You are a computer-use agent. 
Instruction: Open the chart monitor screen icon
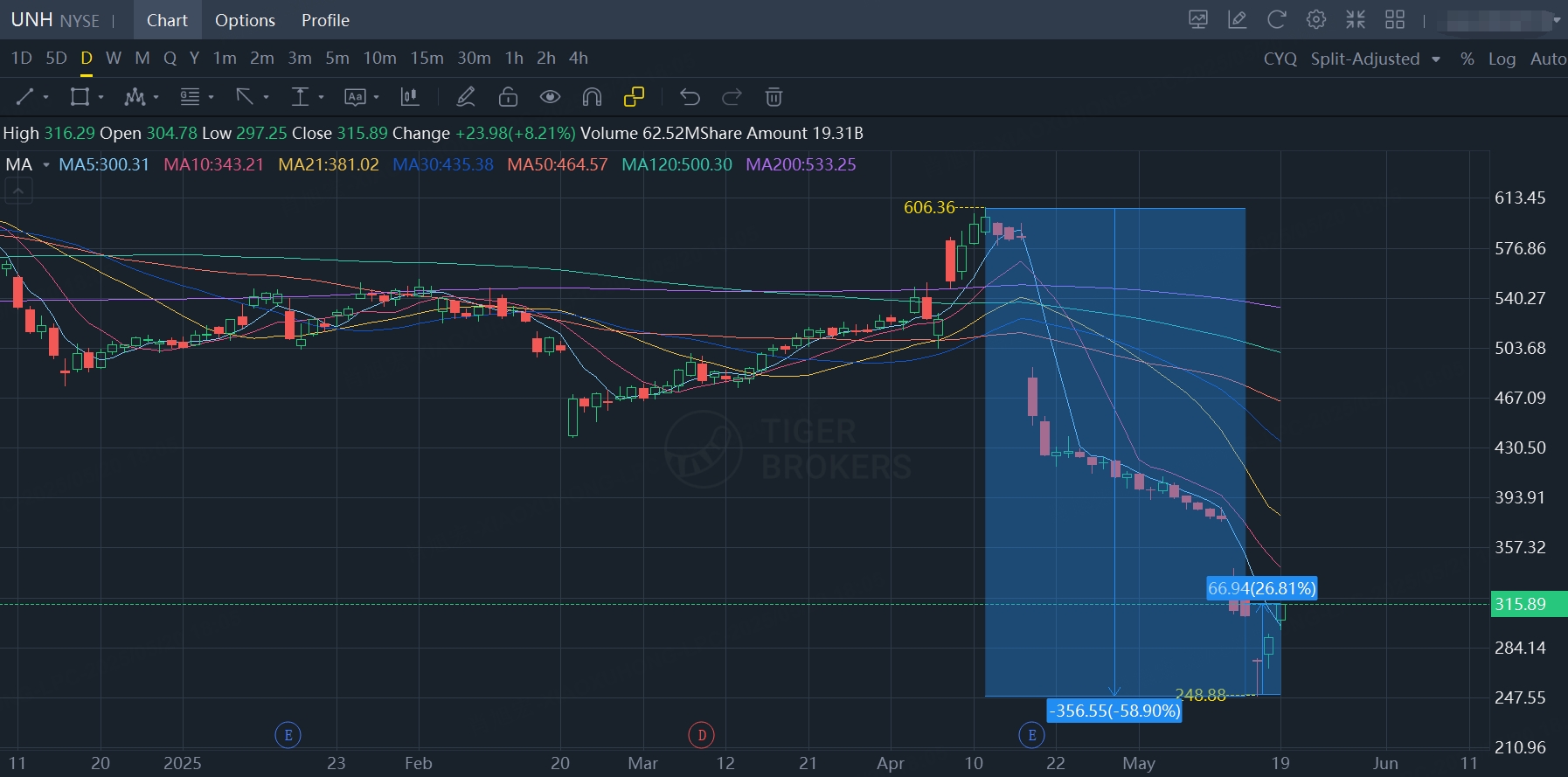point(1198,19)
